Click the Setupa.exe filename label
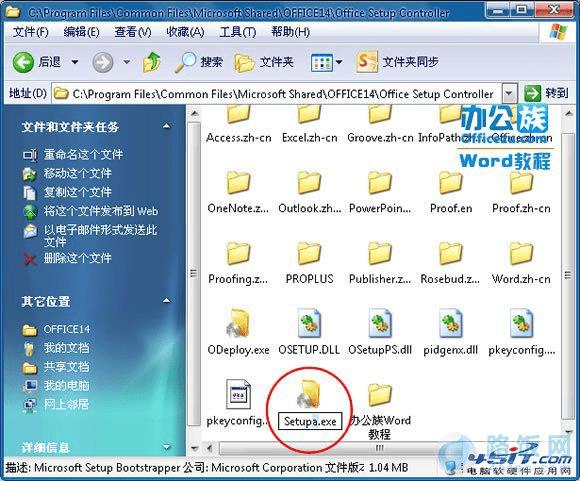The width and height of the screenshot is (580, 481). click(310, 421)
